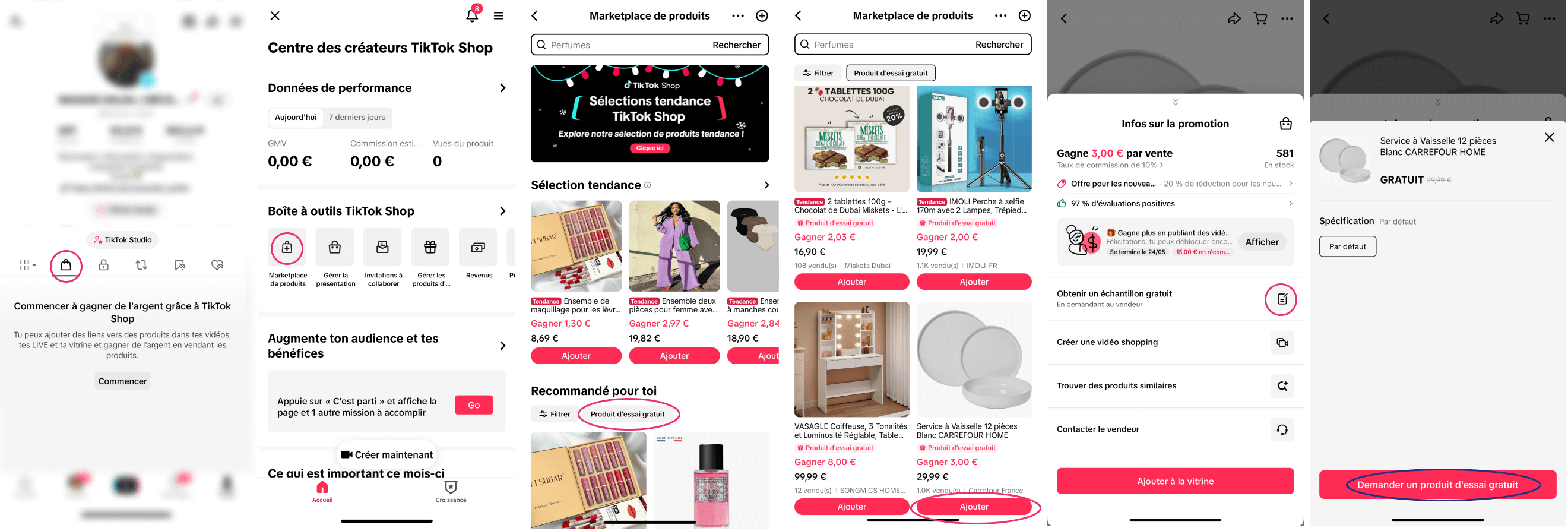Open the notifications bell icon
1568x531 pixels.
pyautogui.click(x=473, y=15)
